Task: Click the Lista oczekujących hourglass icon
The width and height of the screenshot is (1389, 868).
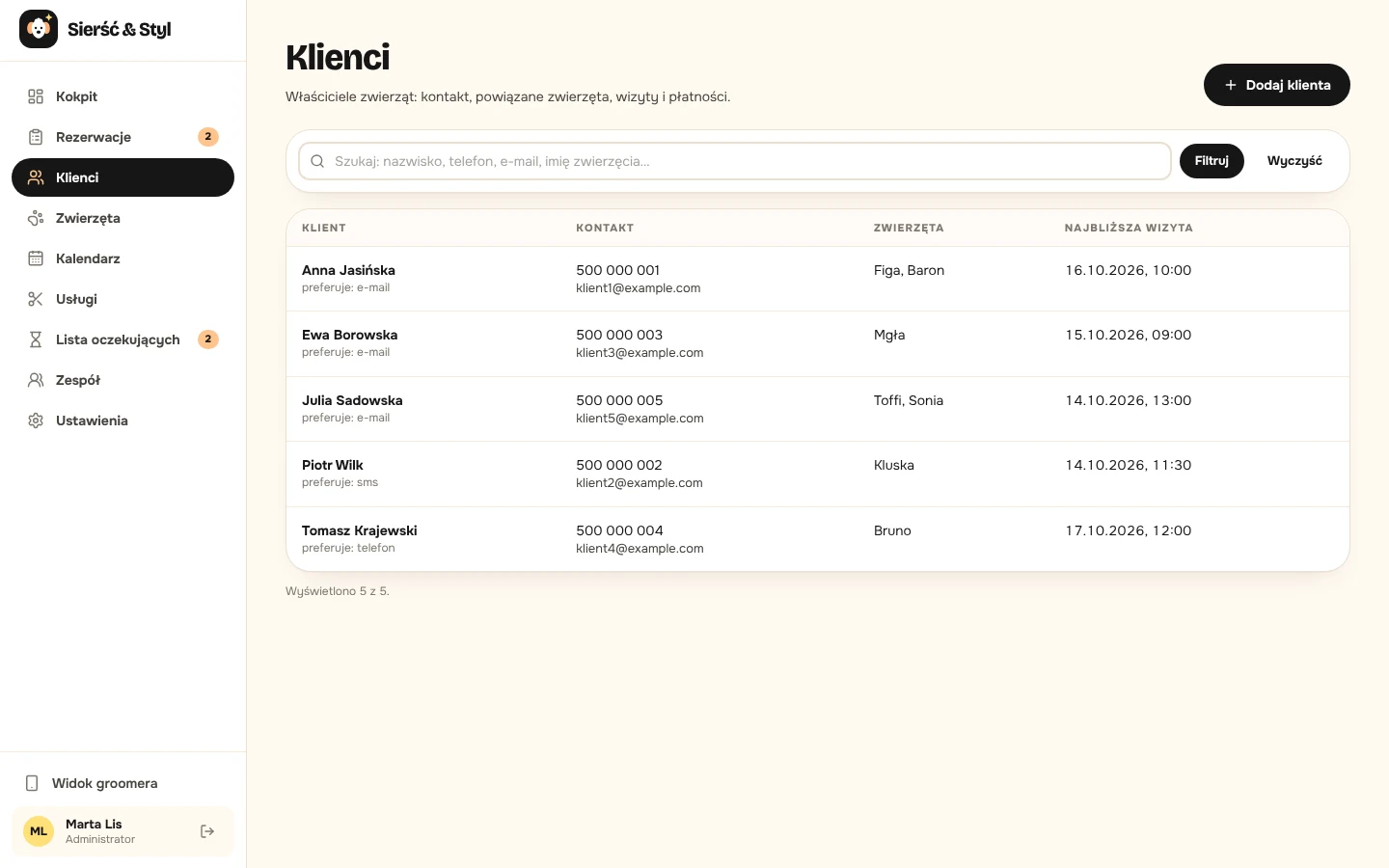Action: tap(36, 339)
